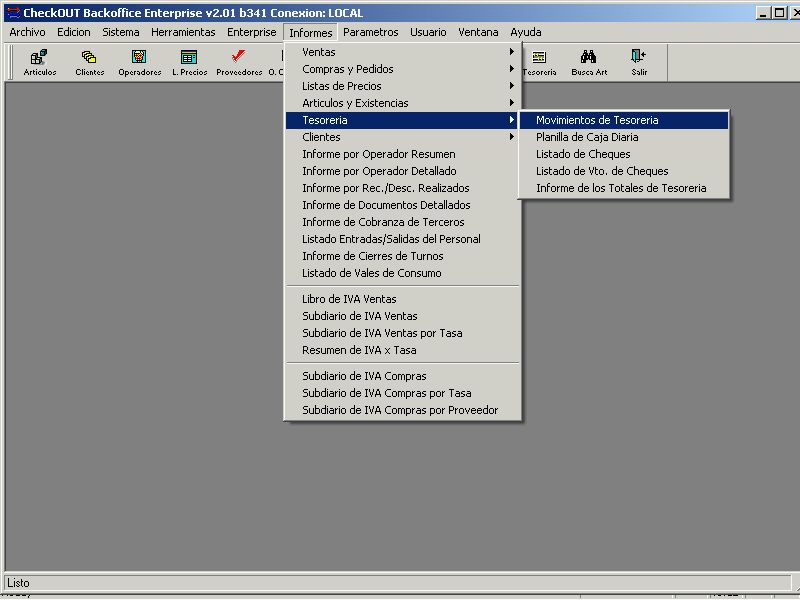The width and height of the screenshot is (800, 600).
Task: Close the open Informes menu
Action: tap(310, 33)
